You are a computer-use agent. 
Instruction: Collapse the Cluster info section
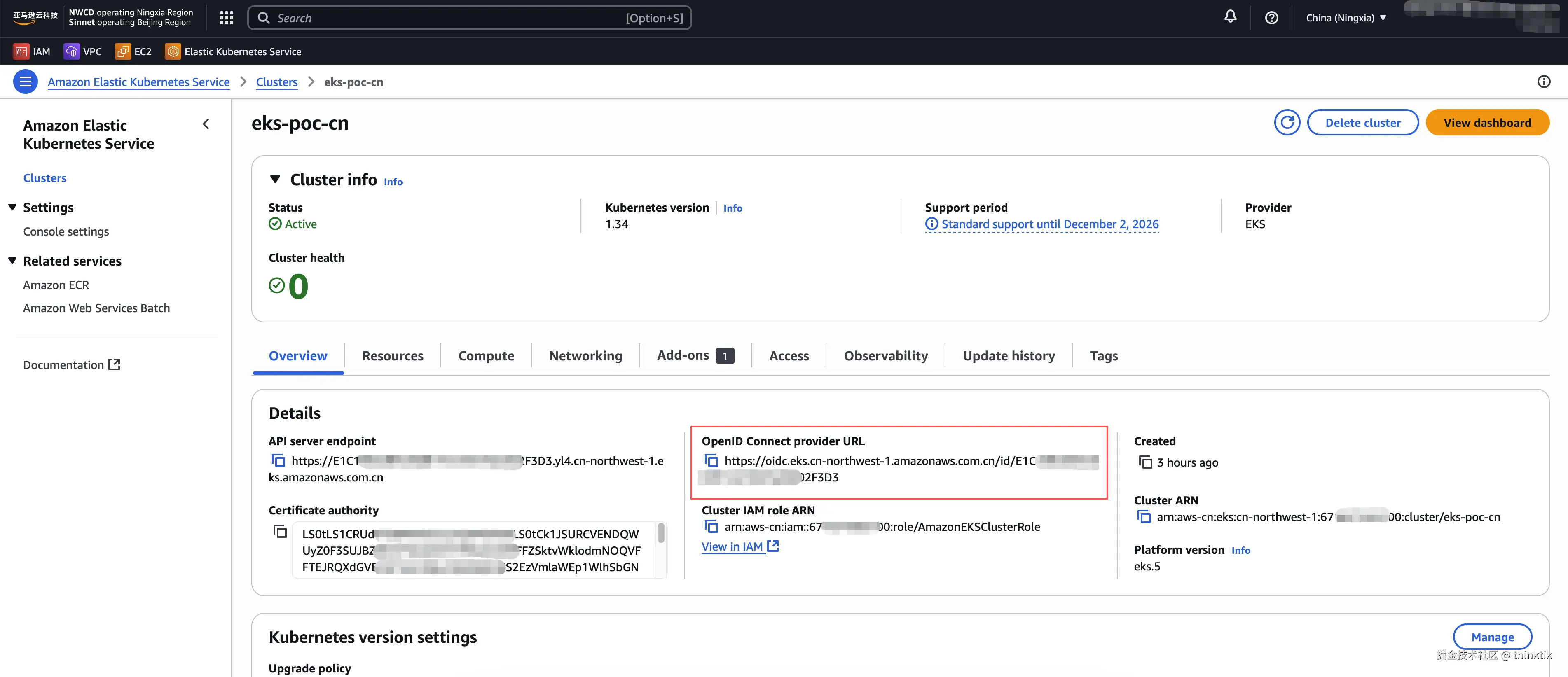(x=275, y=180)
